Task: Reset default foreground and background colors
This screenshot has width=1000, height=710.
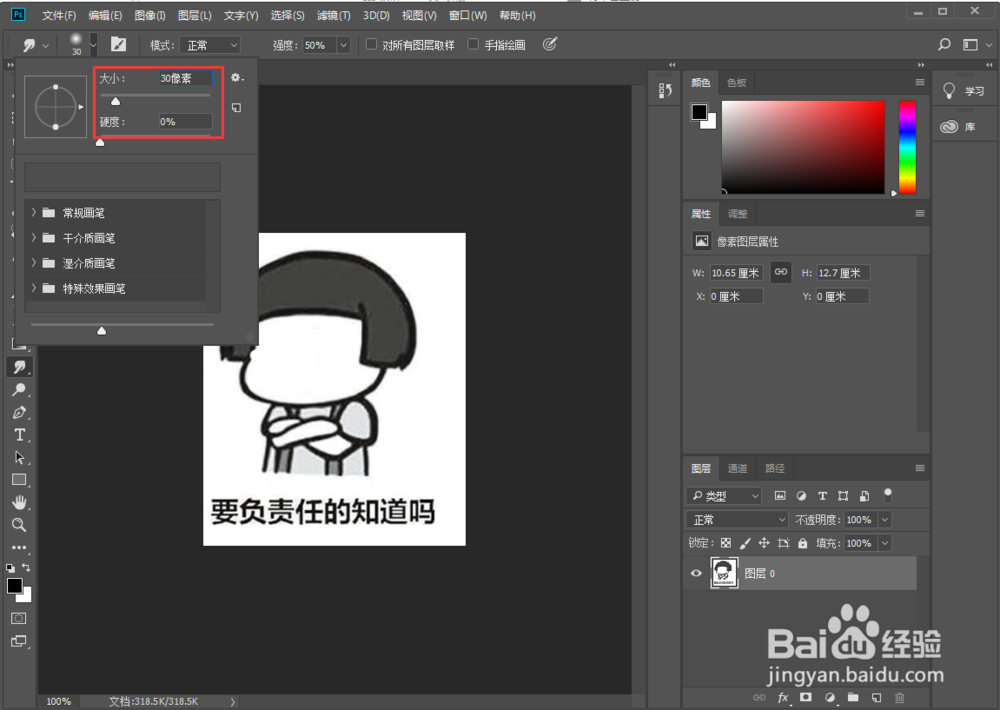Action: [x=10, y=568]
